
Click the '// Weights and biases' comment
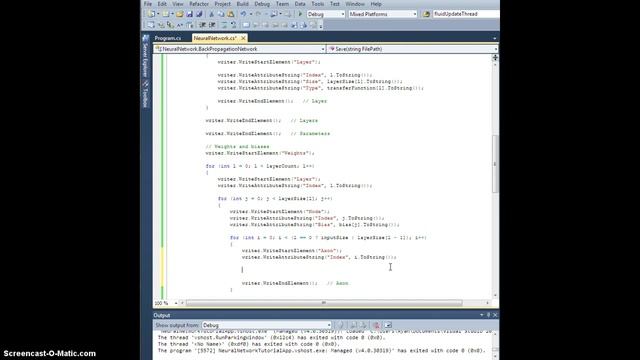pyautogui.click(x=237, y=147)
